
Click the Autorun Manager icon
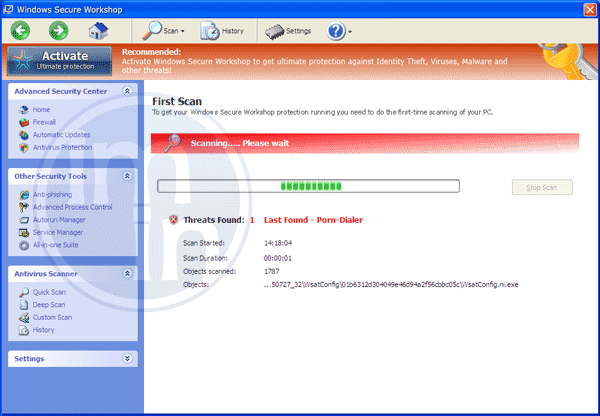coord(24,220)
